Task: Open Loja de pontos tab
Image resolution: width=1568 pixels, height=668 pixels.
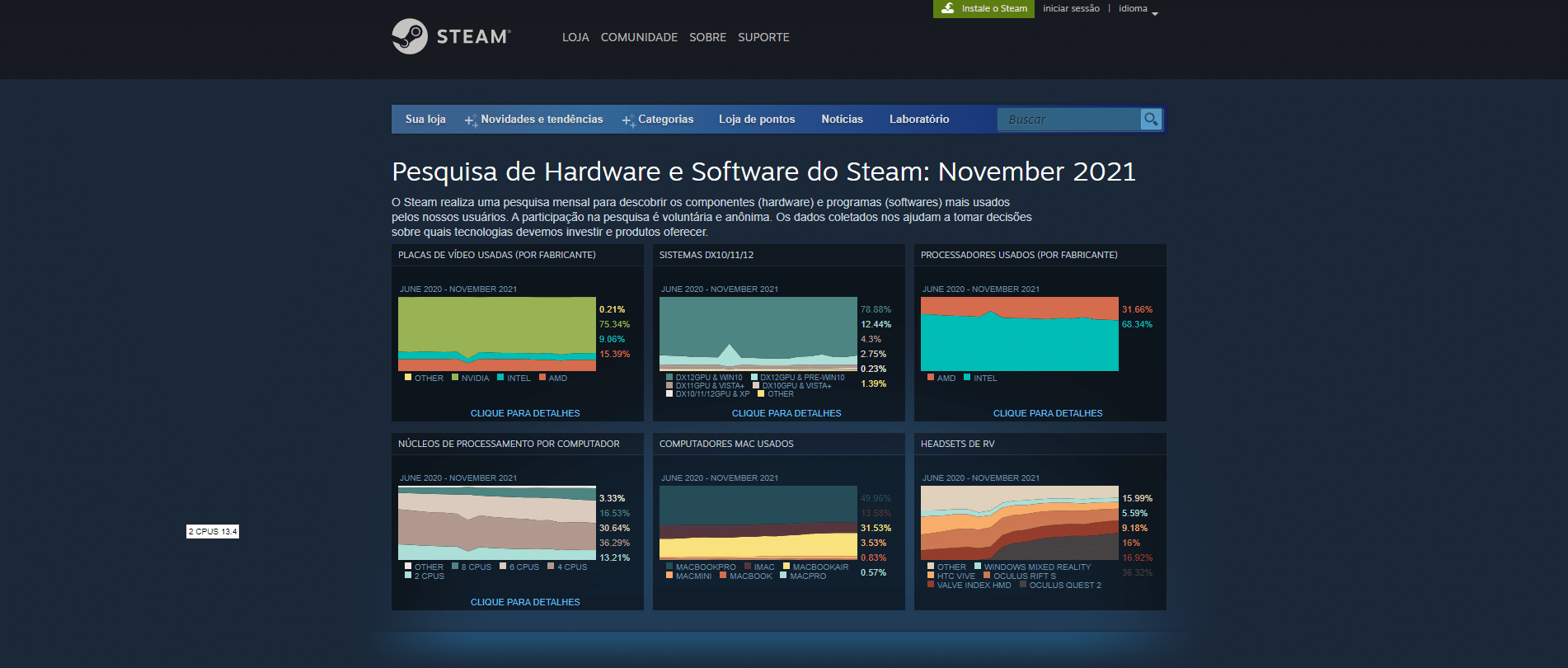Action: pyautogui.click(x=757, y=119)
